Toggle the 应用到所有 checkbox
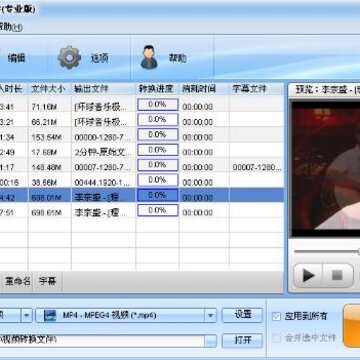360x360 pixels. tap(276, 316)
